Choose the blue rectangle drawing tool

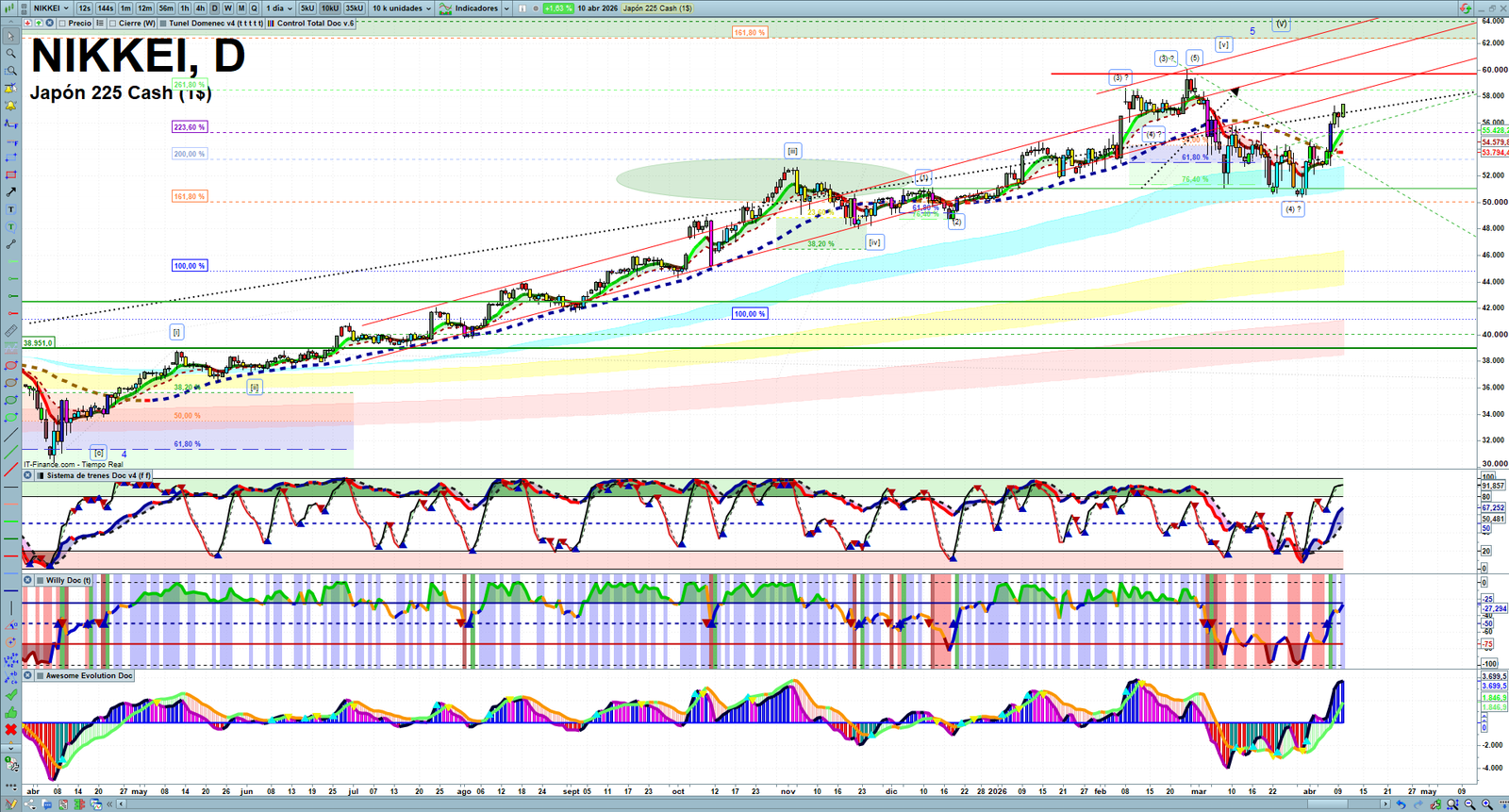[x=10, y=157]
